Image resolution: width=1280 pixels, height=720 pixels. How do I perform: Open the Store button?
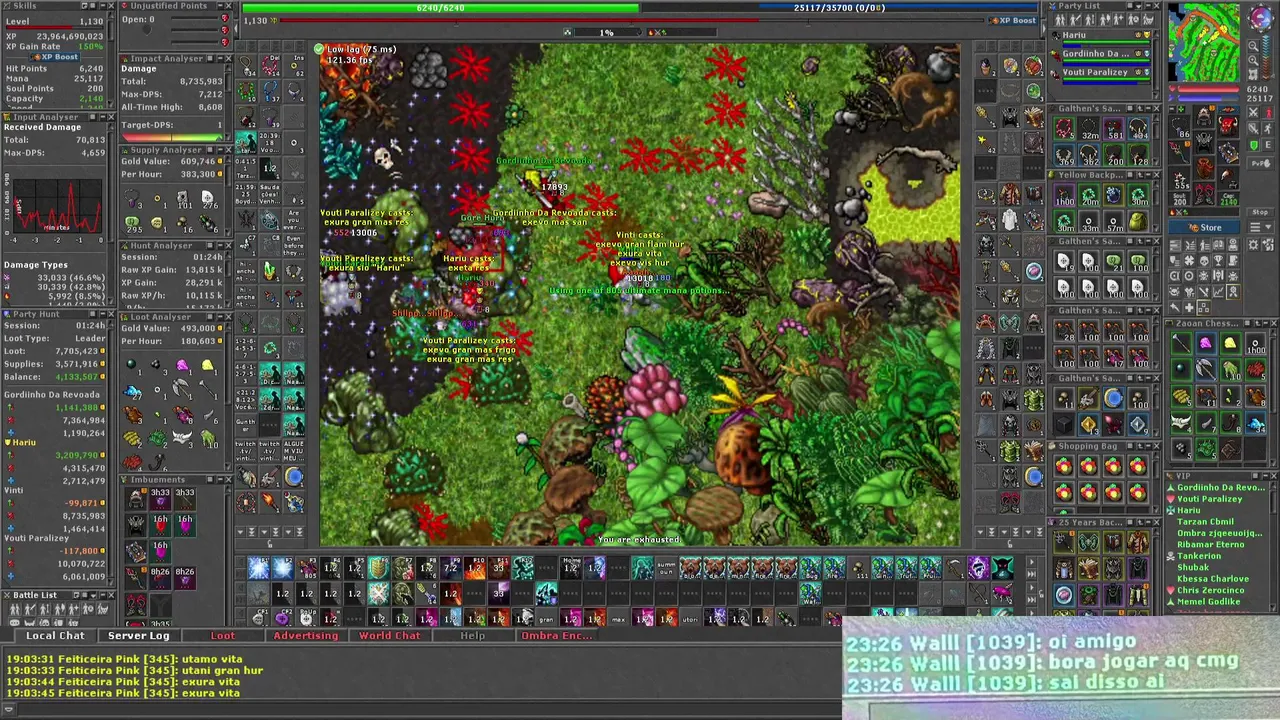tap(1204, 227)
